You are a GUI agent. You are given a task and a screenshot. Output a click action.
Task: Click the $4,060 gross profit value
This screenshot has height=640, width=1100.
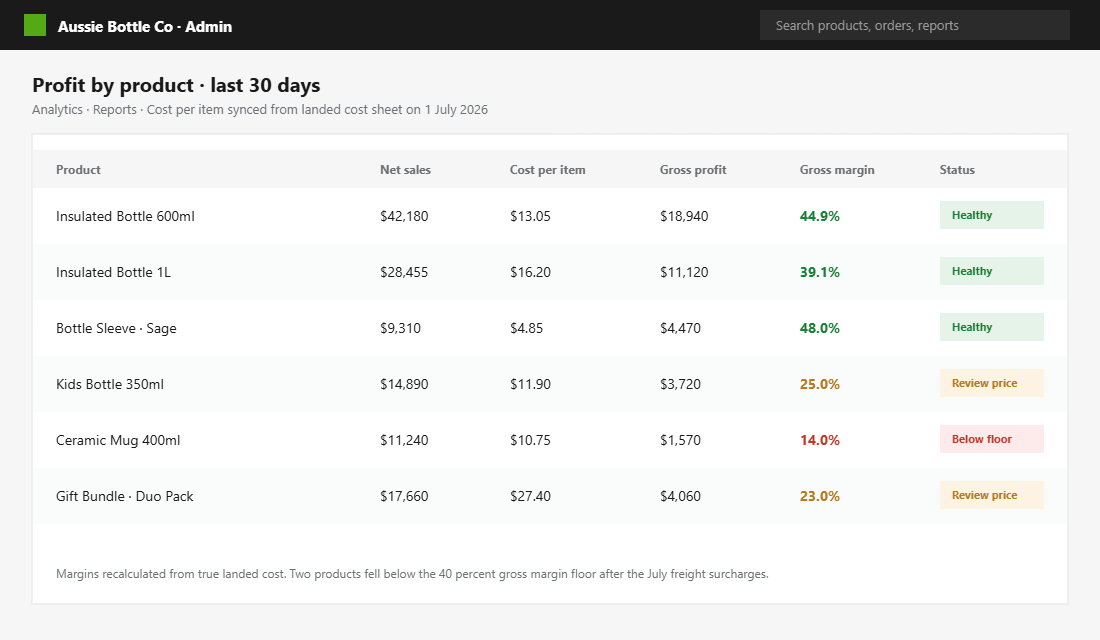pos(680,496)
